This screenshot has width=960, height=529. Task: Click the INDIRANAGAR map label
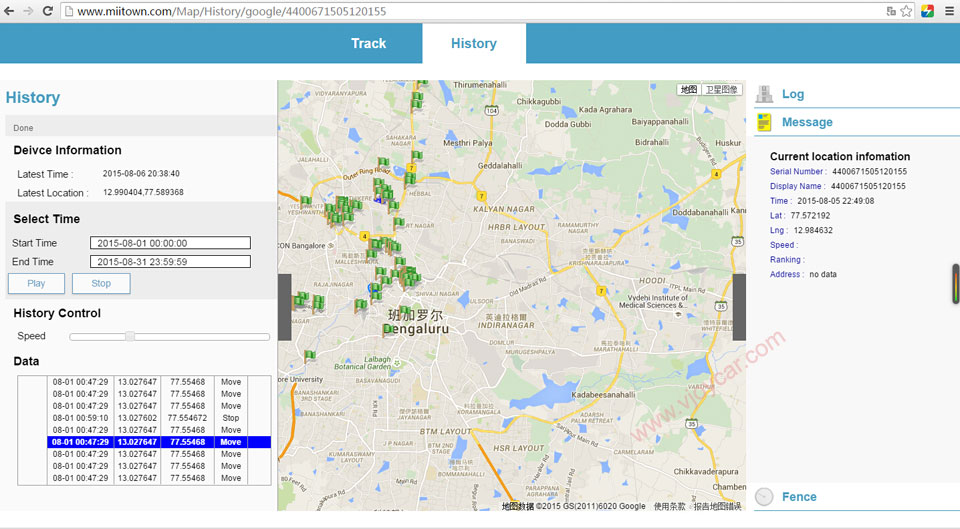506,325
